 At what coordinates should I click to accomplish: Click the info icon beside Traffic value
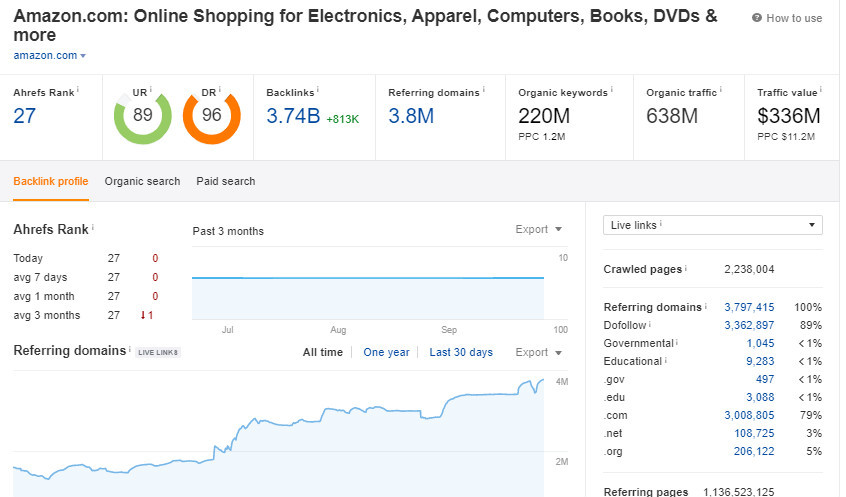[821, 89]
